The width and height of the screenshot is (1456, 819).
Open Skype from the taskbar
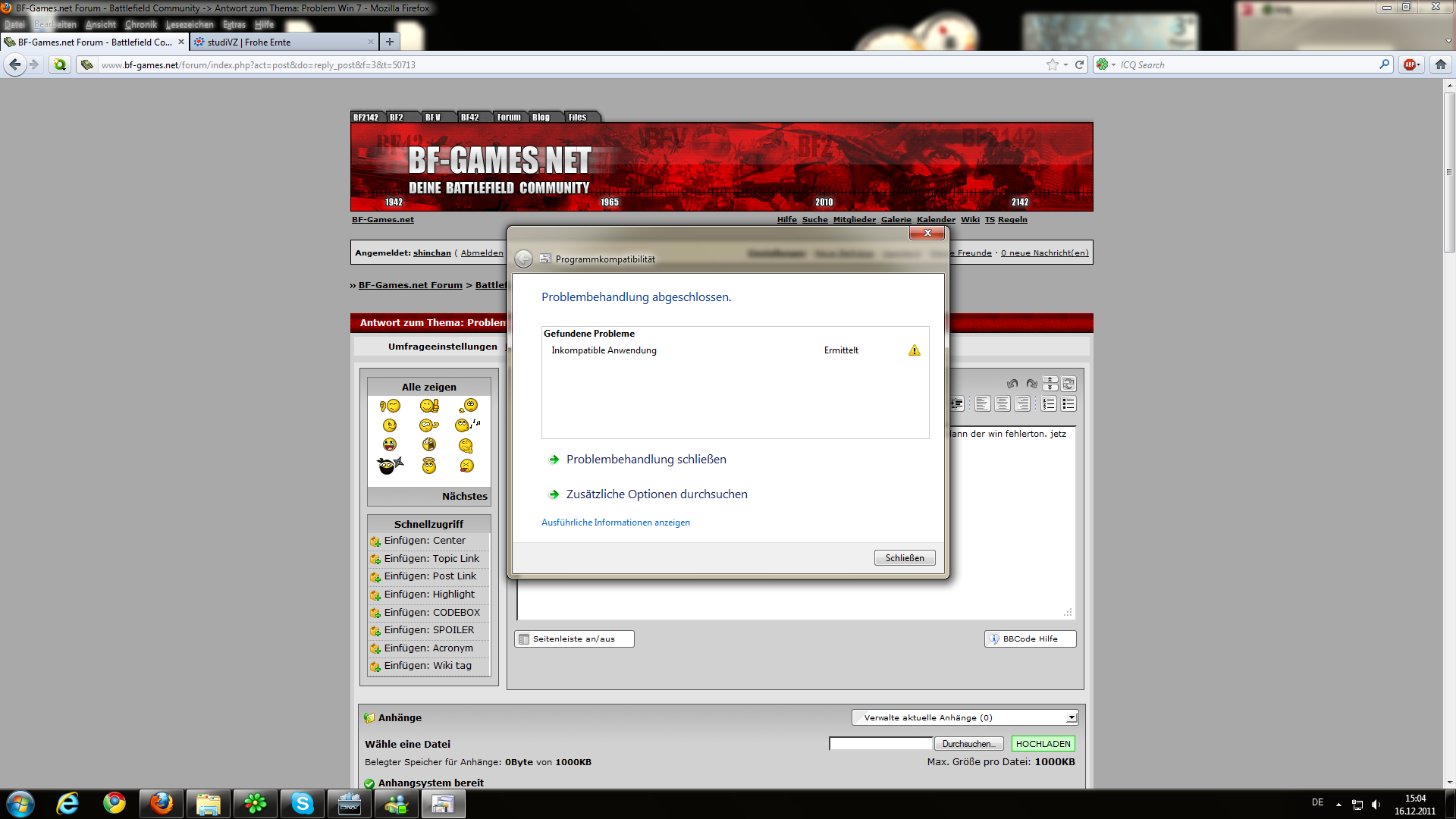tap(303, 804)
